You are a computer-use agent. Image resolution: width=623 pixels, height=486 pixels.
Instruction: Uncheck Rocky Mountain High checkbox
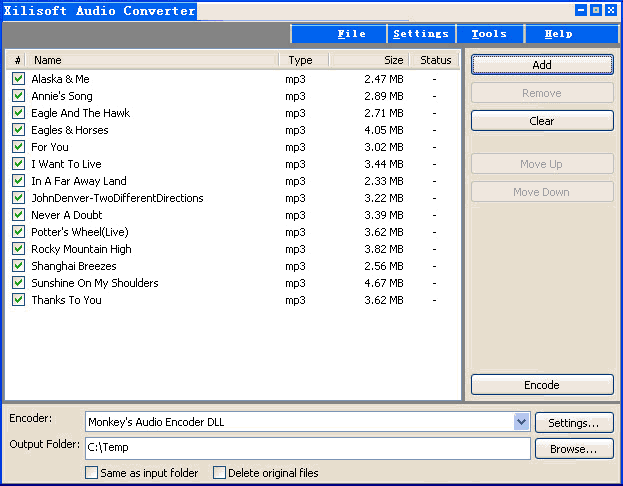coord(18,249)
